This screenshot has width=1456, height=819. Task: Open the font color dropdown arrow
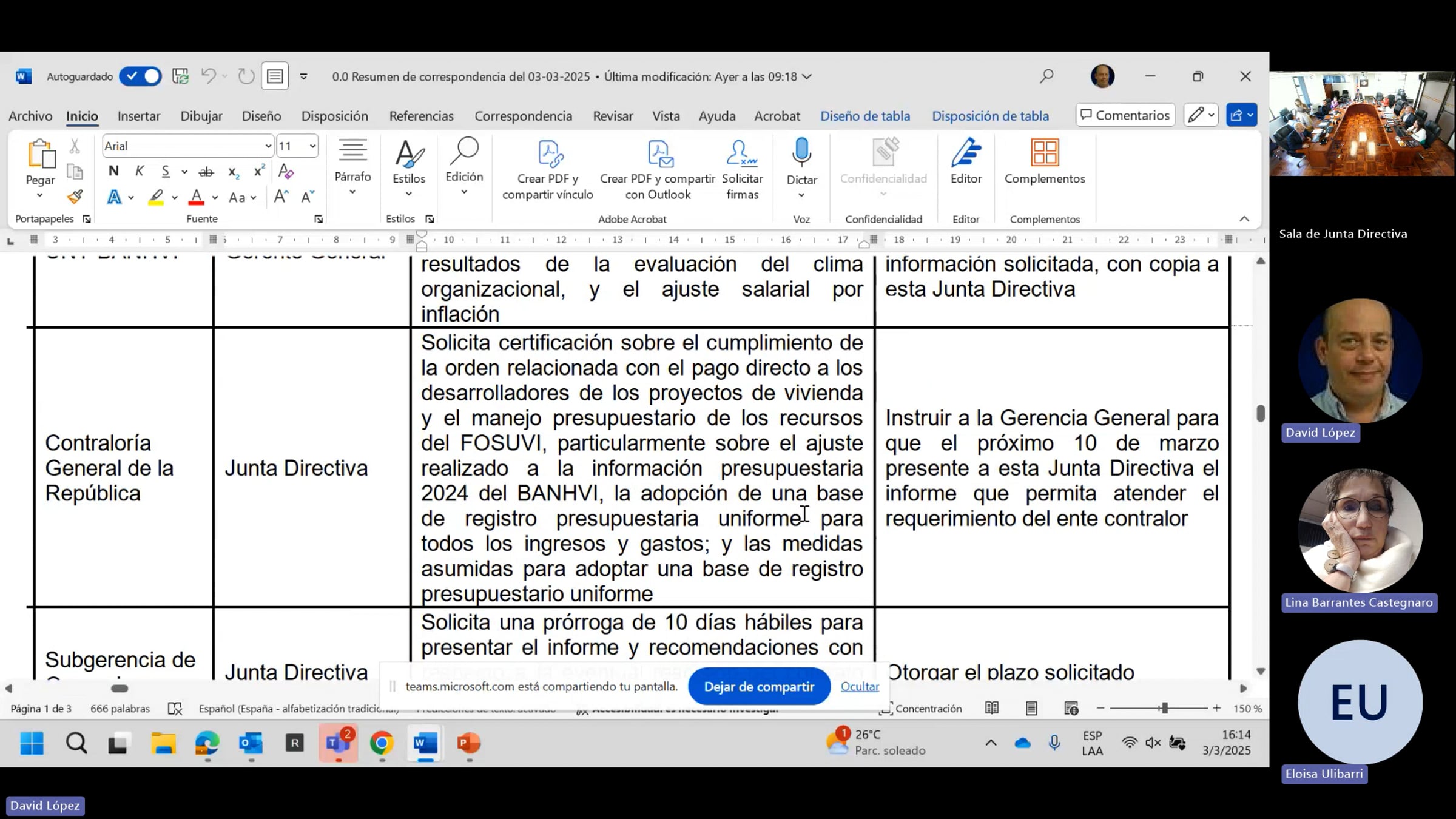click(x=215, y=198)
